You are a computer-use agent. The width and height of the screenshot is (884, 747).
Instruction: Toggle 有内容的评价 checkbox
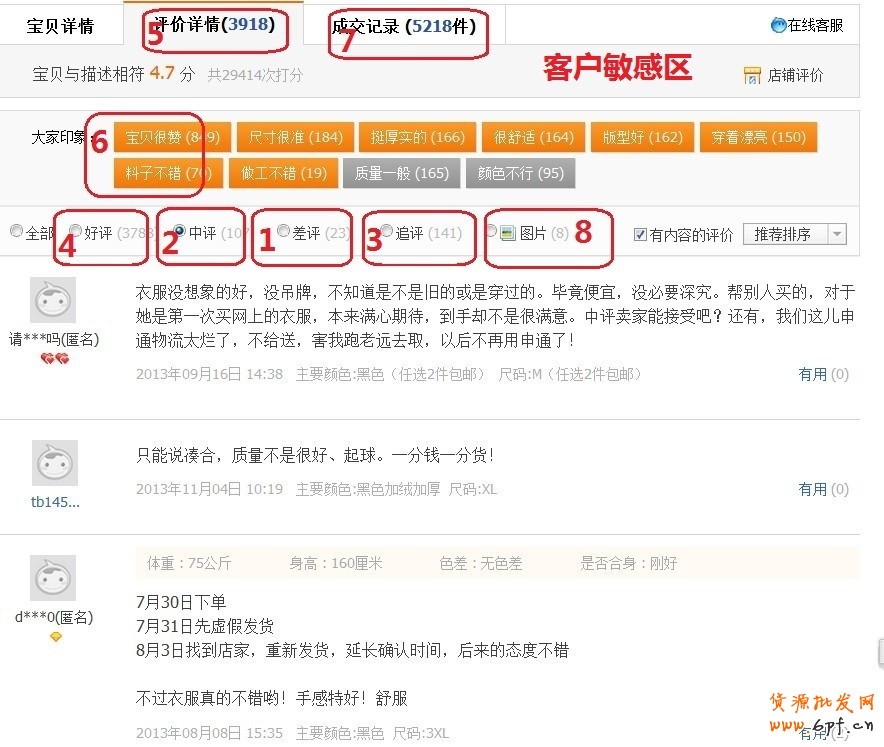640,234
